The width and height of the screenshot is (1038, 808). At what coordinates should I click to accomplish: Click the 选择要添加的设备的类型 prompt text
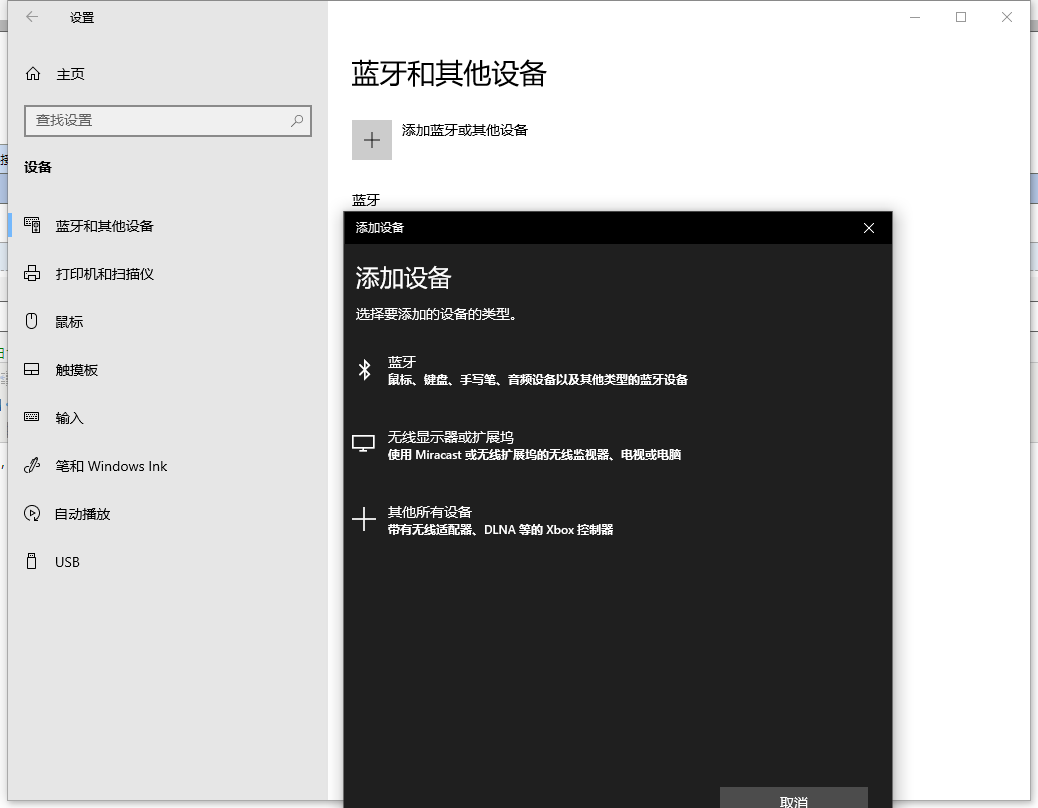pyautogui.click(x=436, y=314)
